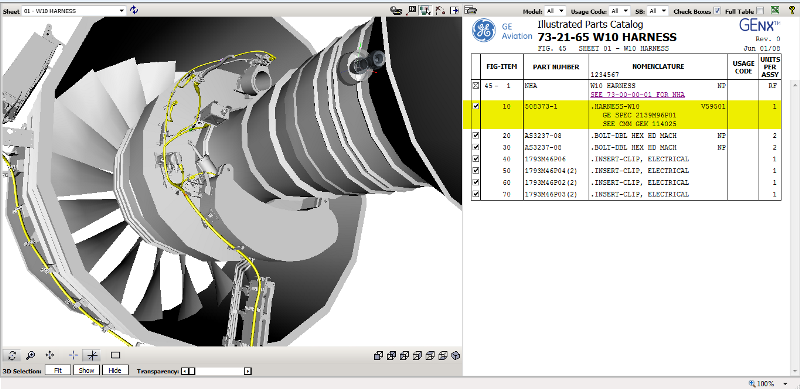Viewport: 800px width, 389px height.
Task: Enable the Full Table checkbox
Action: pyautogui.click(x=760, y=10)
